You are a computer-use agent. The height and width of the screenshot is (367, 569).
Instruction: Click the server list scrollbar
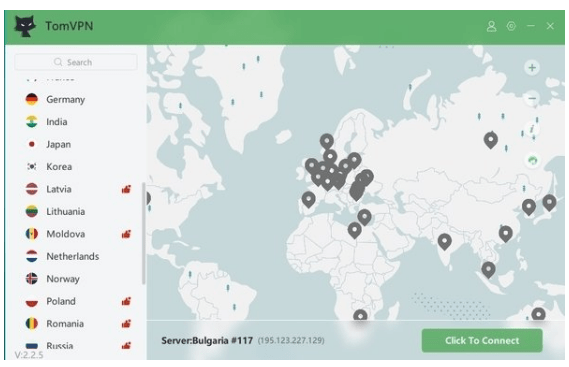click(144, 233)
